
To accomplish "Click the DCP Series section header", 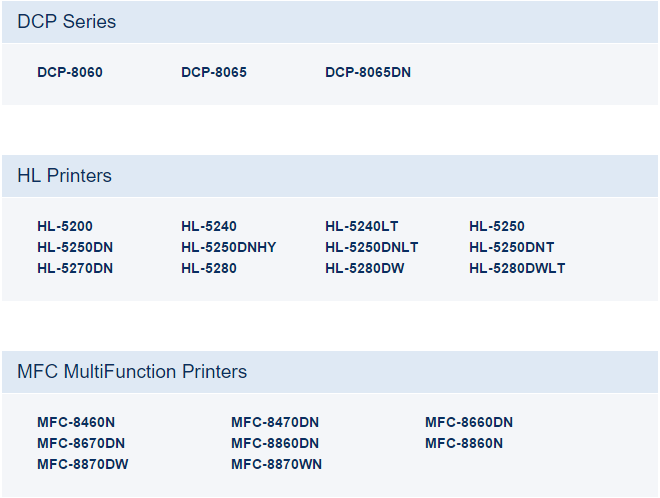I will pyautogui.click(x=66, y=22).
